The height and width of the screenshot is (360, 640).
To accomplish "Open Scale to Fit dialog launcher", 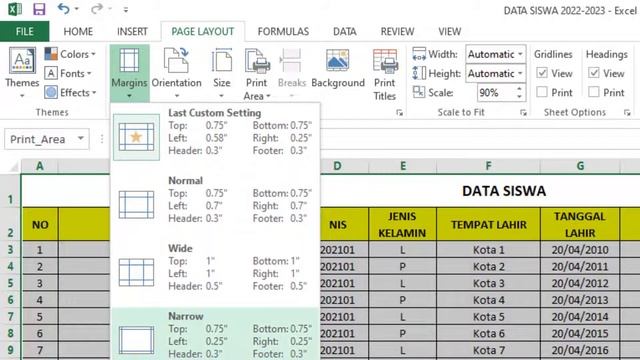I will click(x=523, y=113).
